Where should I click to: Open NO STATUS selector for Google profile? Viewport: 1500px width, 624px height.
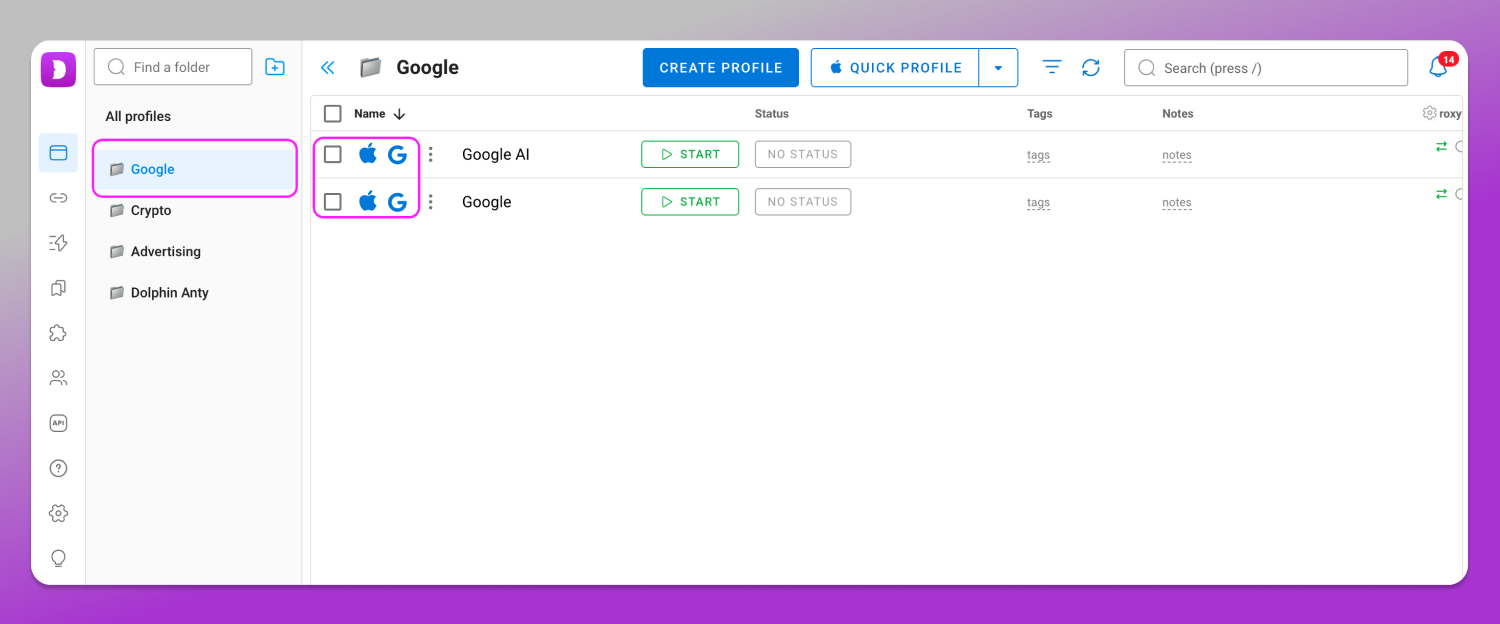pyautogui.click(x=803, y=201)
